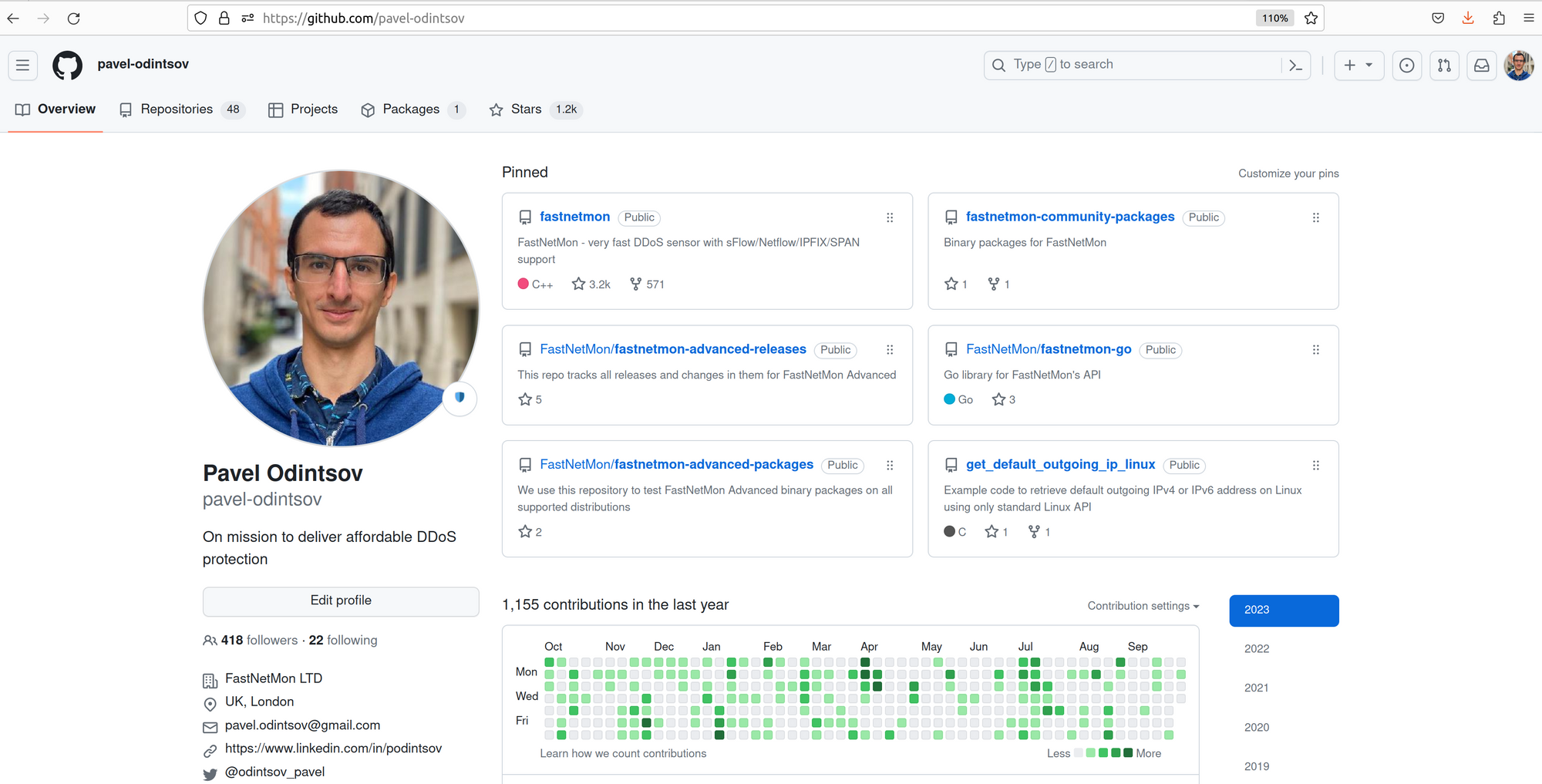This screenshot has width=1542, height=784.
Task: Open the command palette icon
Action: [x=1296, y=66]
